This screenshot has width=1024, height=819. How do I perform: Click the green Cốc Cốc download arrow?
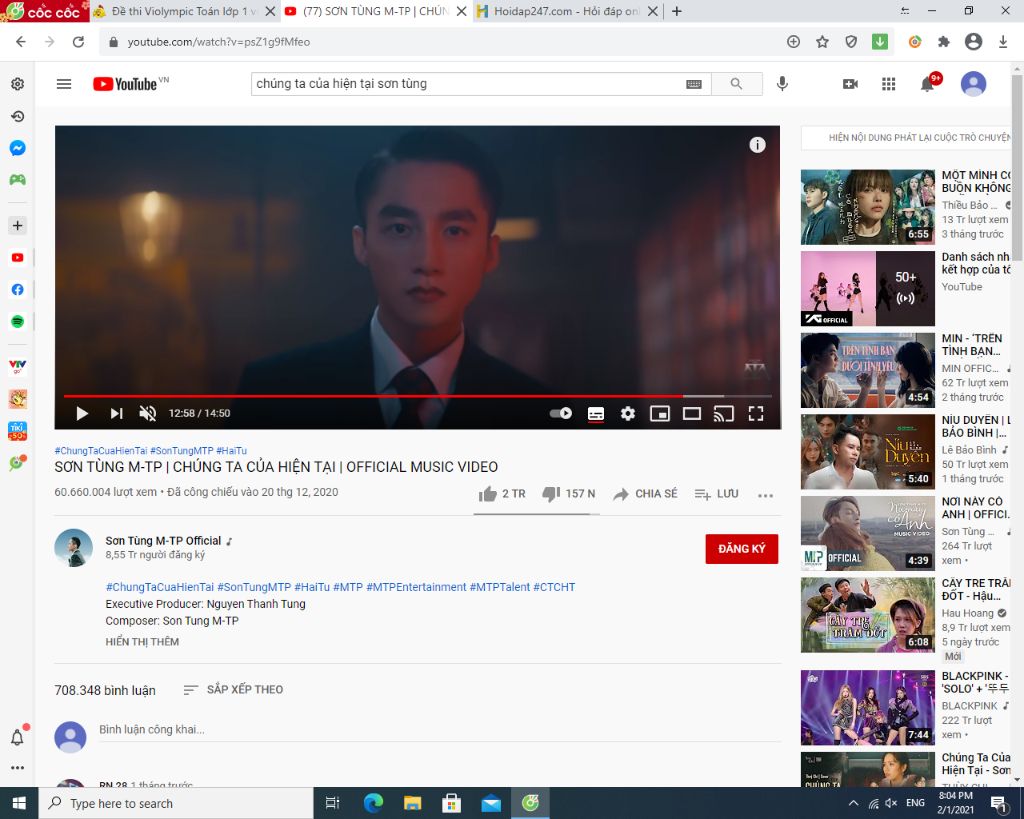(x=880, y=42)
